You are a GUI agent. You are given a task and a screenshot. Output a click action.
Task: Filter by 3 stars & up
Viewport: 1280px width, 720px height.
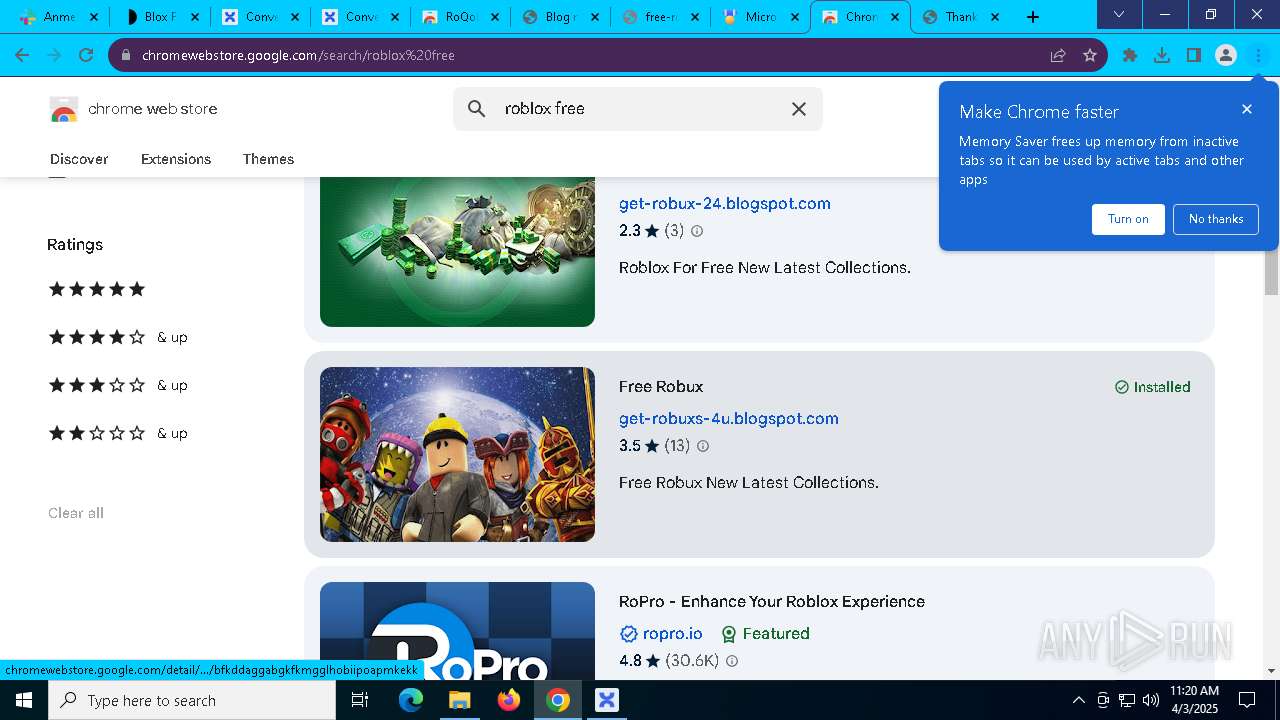click(118, 385)
